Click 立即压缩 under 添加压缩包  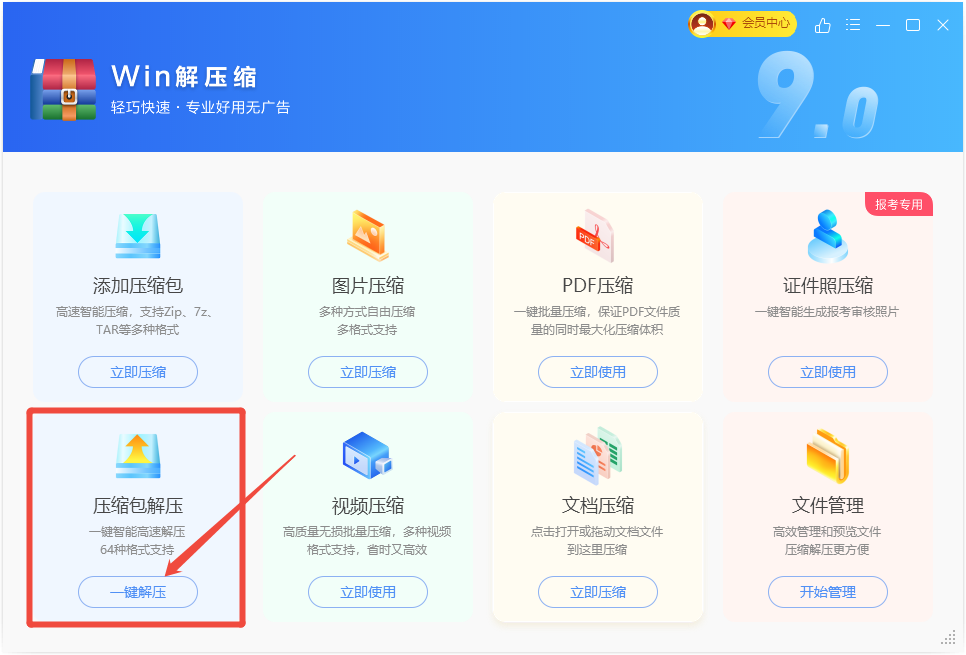(x=138, y=372)
